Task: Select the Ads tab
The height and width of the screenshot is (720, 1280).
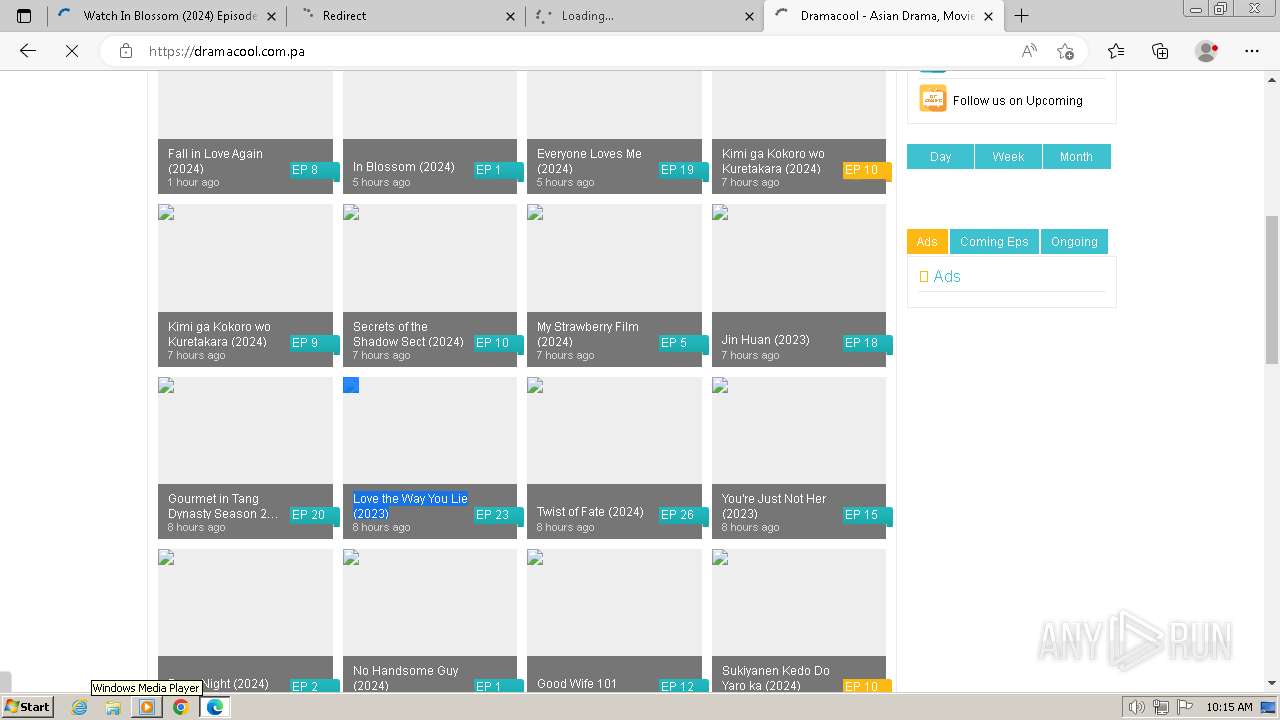Action: click(927, 242)
